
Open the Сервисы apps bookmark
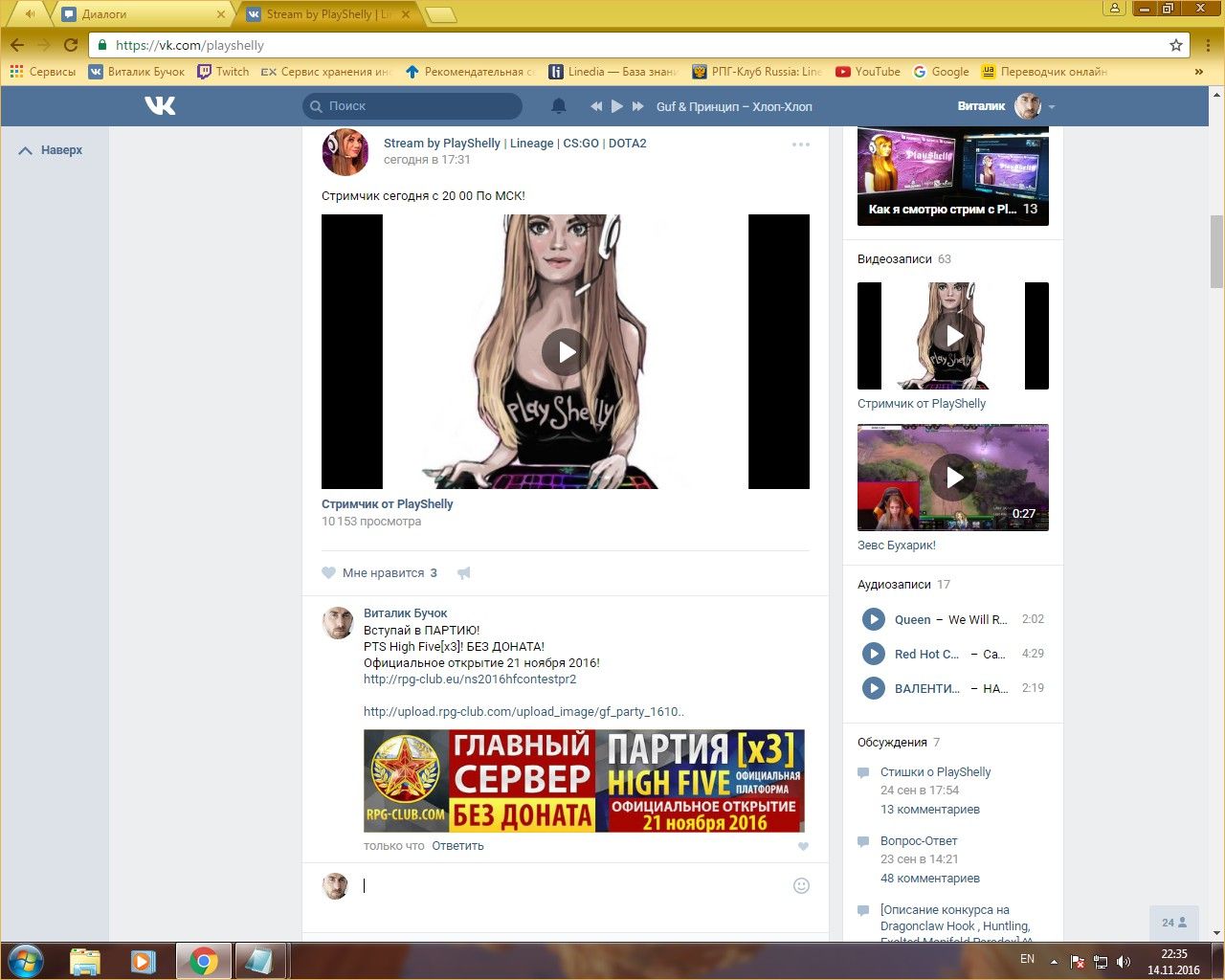(43, 72)
